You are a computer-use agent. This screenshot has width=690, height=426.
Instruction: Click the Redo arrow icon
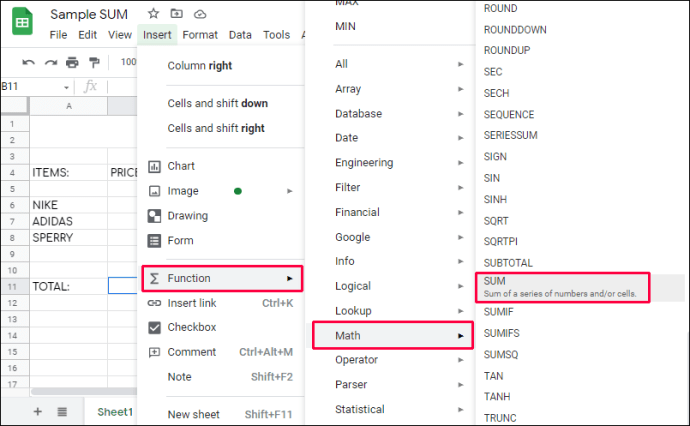pos(51,62)
